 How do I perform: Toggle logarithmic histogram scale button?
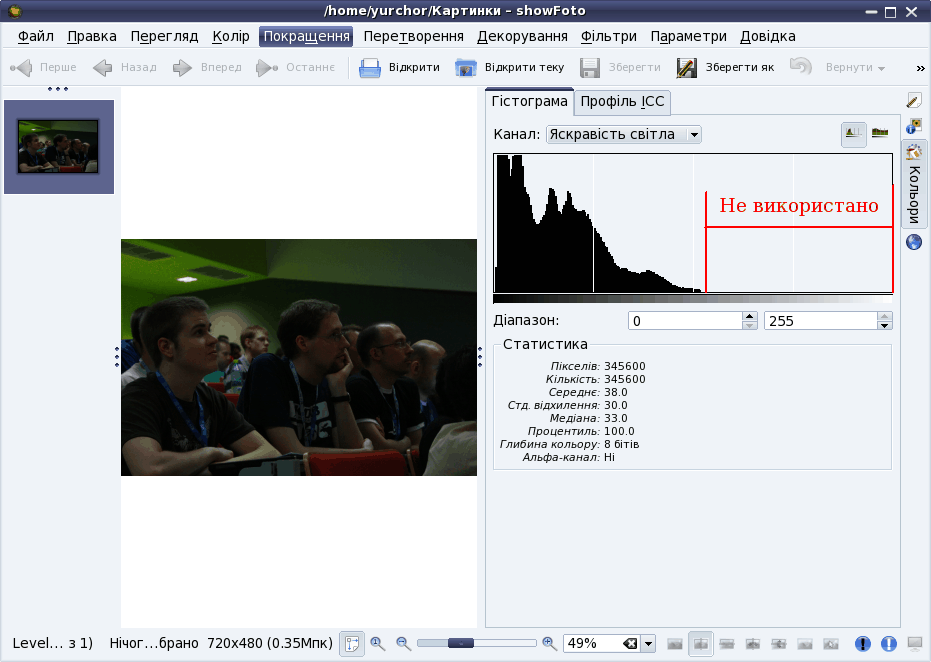pyautogui.click(x=880, y=133)
